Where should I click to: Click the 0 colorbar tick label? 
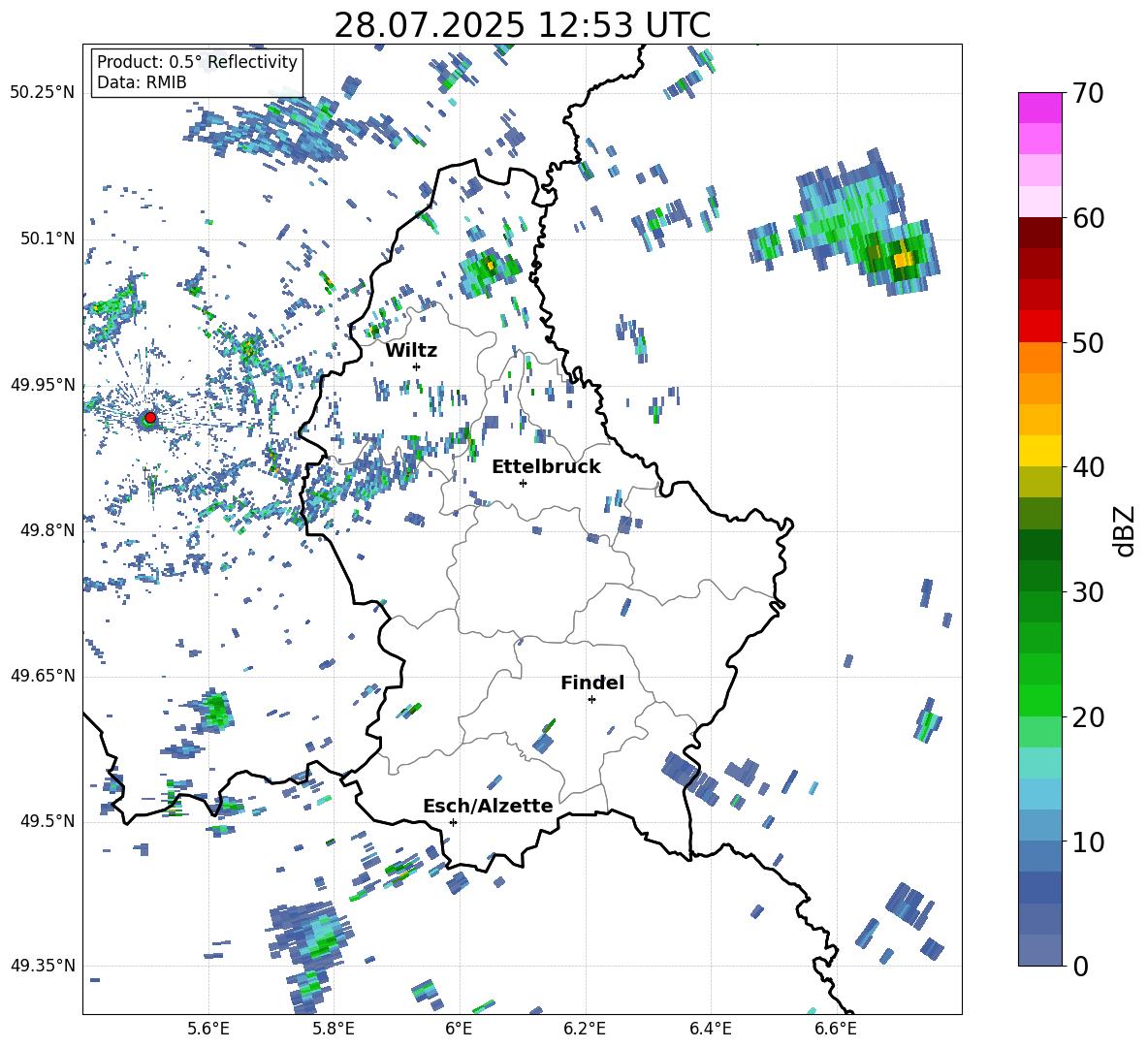1080,966
